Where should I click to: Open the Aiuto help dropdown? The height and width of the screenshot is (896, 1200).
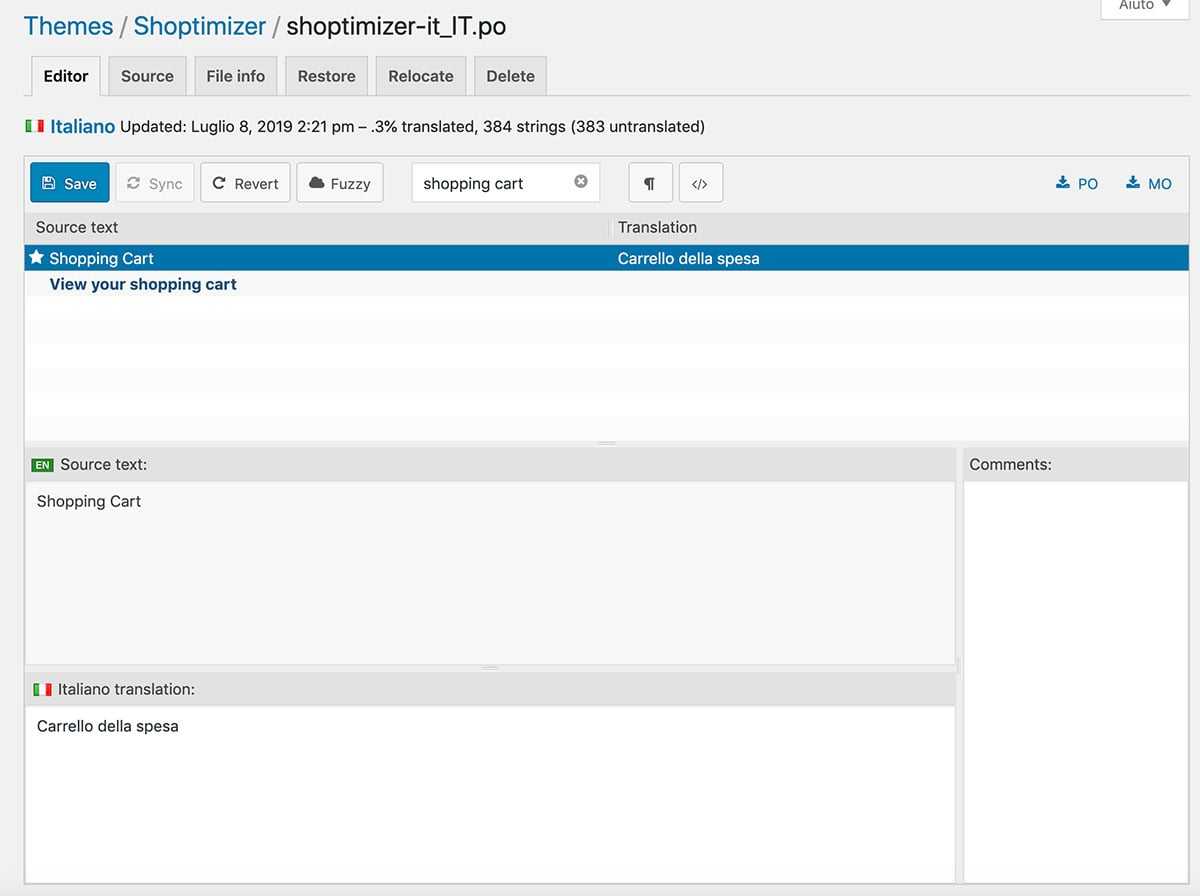click(x=1145, y=6)
